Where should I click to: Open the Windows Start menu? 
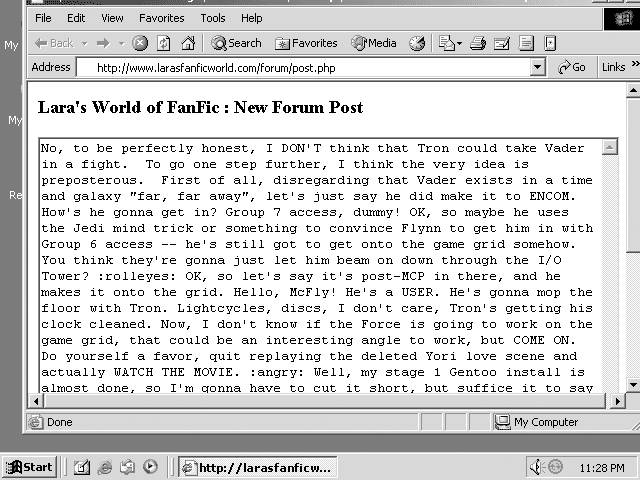(x=30, y=467)
